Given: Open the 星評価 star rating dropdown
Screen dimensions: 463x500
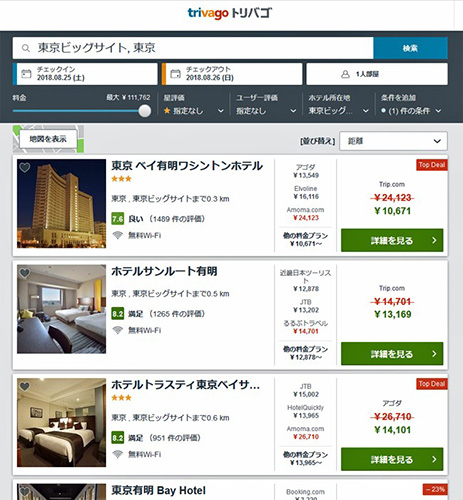Looking at the screenshot, I should [193, 111].
